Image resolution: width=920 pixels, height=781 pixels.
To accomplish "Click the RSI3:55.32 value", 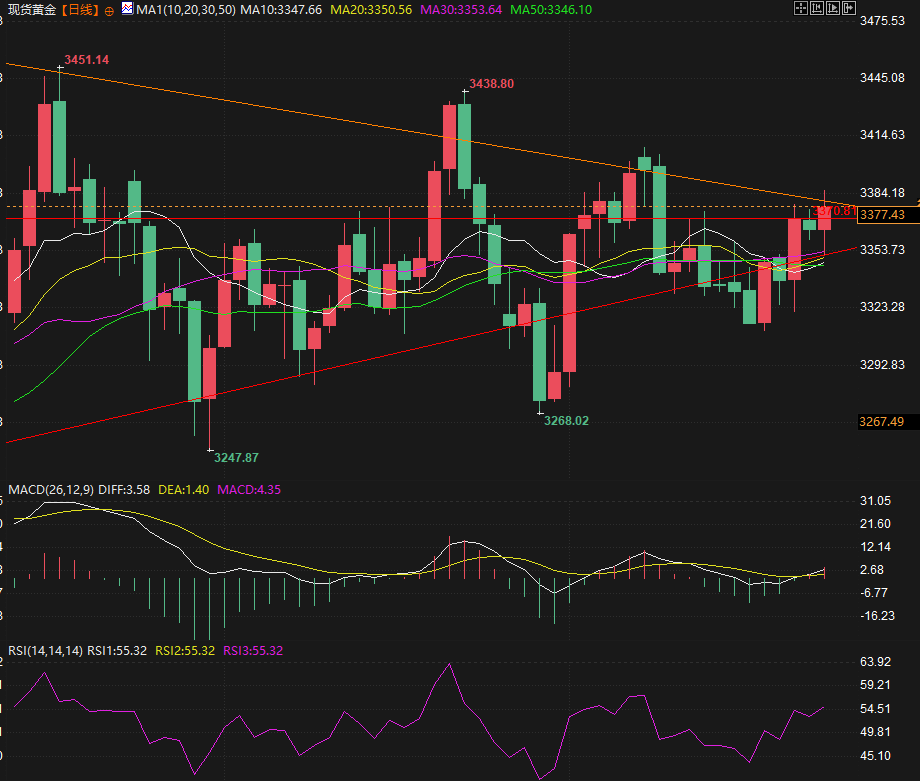I will pos(253,651).
